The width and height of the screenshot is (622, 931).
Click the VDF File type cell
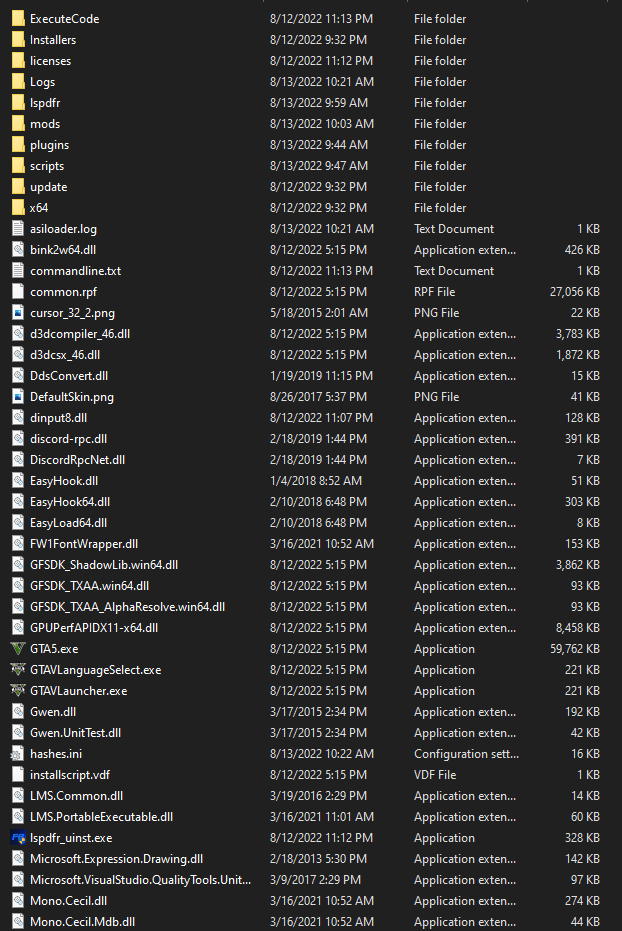(435, 775)
